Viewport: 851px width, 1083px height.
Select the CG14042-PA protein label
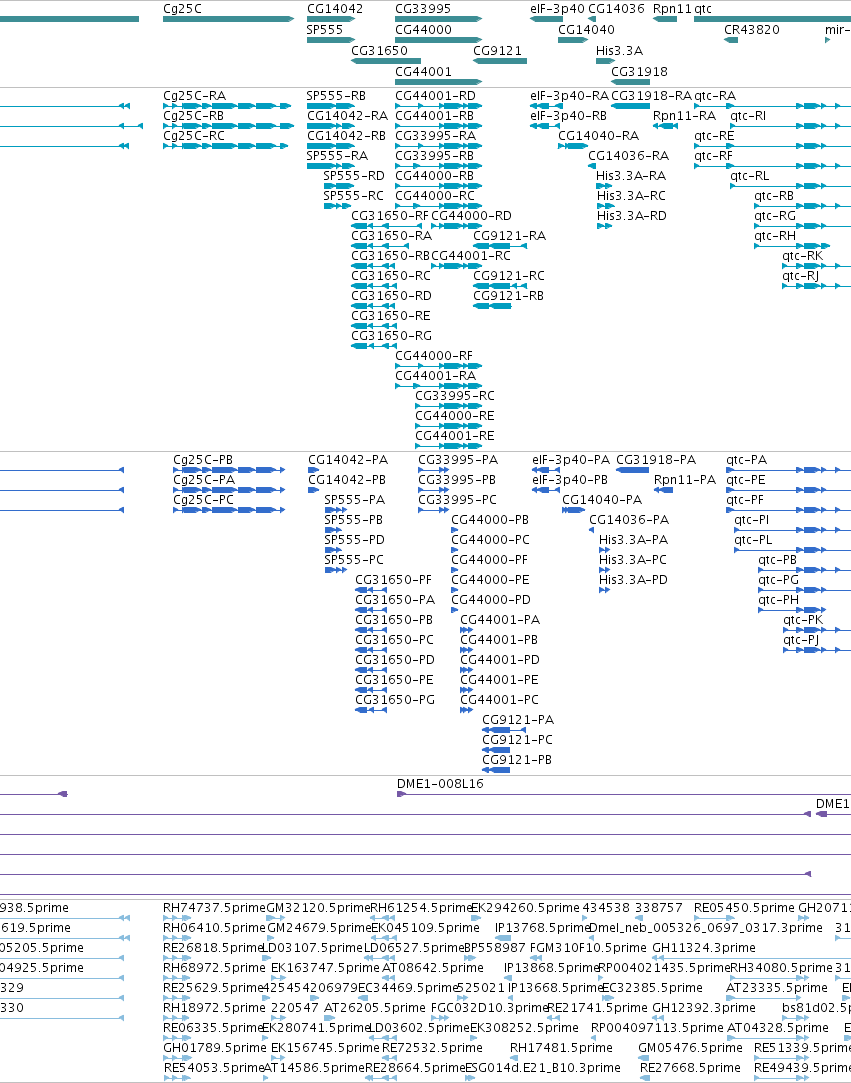point(348,459)
